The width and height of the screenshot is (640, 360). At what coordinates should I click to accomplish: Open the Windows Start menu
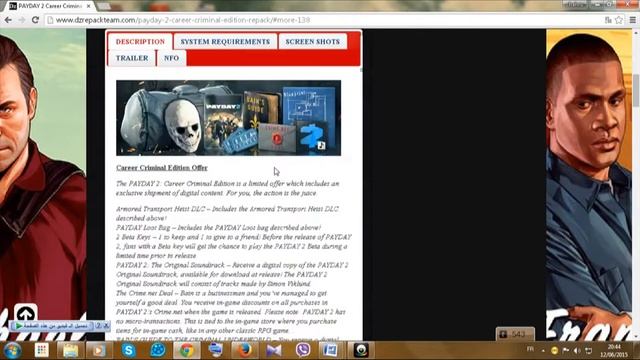tap(12, 350)
